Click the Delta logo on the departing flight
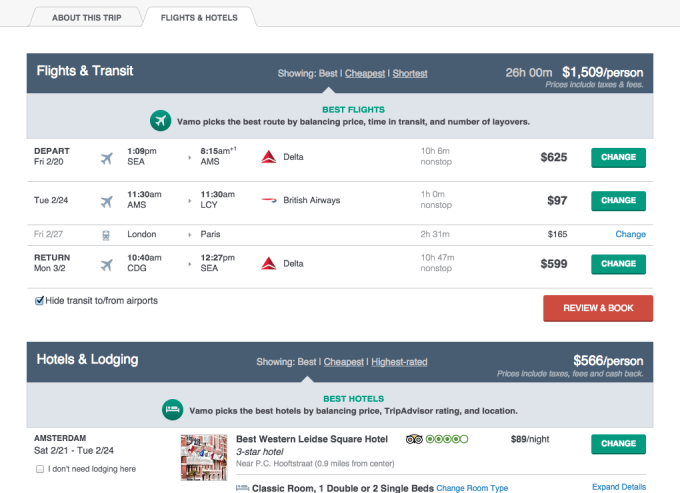Image resolution: width=680 pixels, height=493 pixels. pyautogui.click(x=267, y=157)
